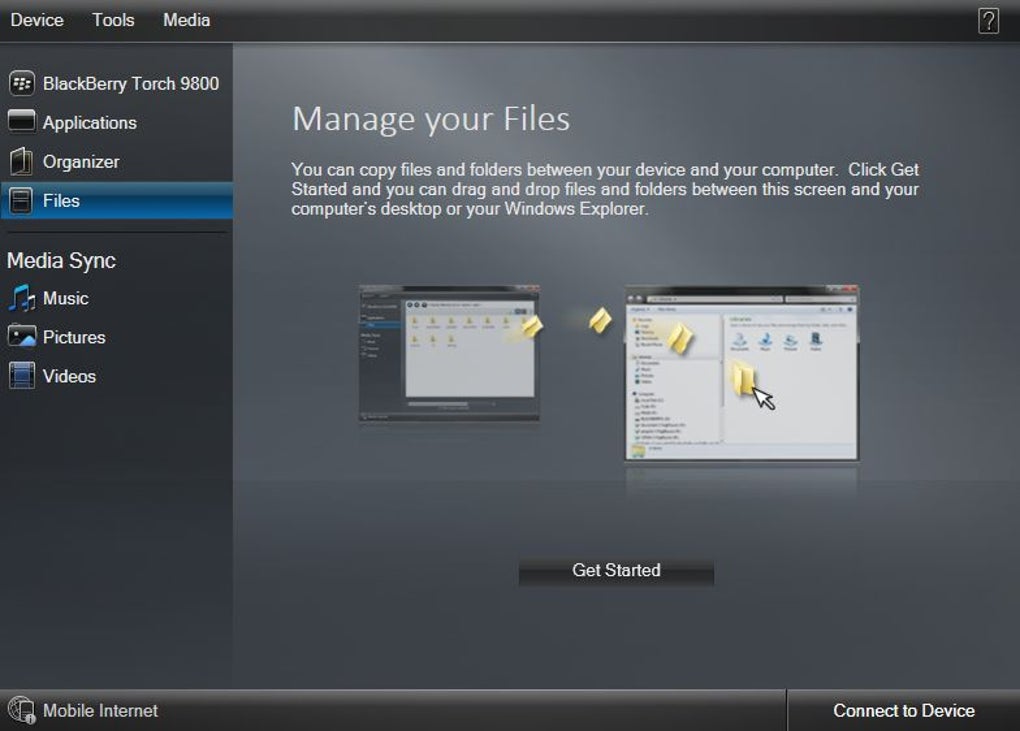Image resolution: width=1020 pixels, height=731 pixels.
Task: Select BlackBerry Torch 9800 label
Action: 131,84
